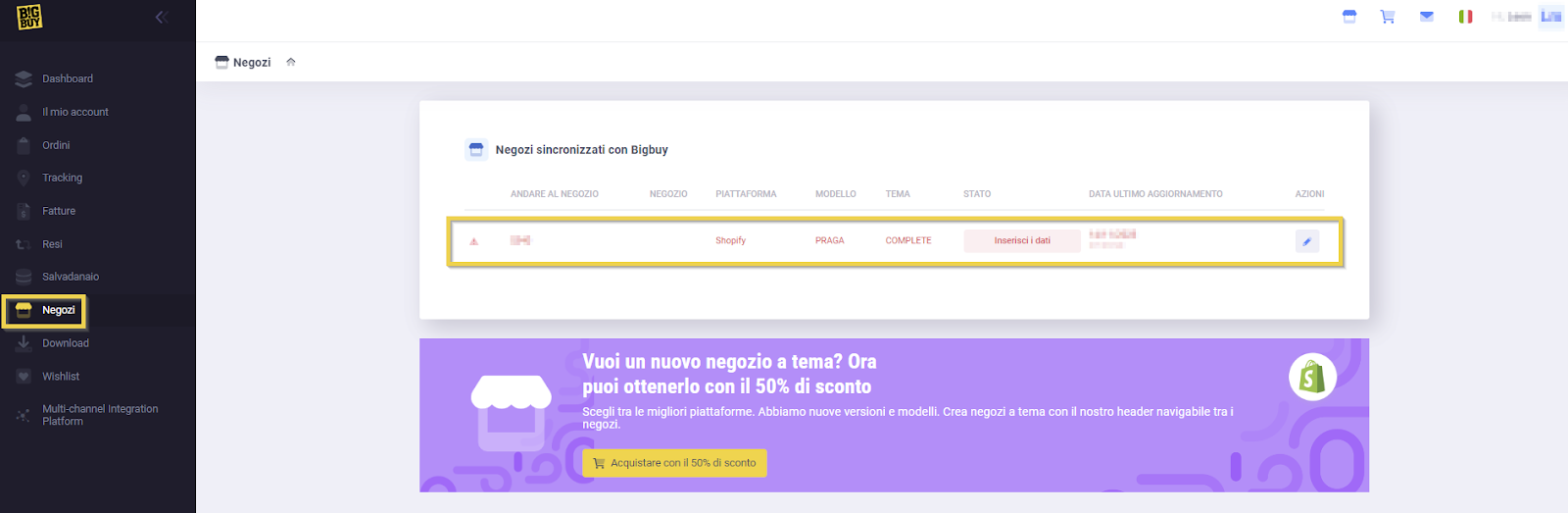Click the store icon in top bar
The height and width of the screenshot is (513, 1568).
[x=1349, y=17]
